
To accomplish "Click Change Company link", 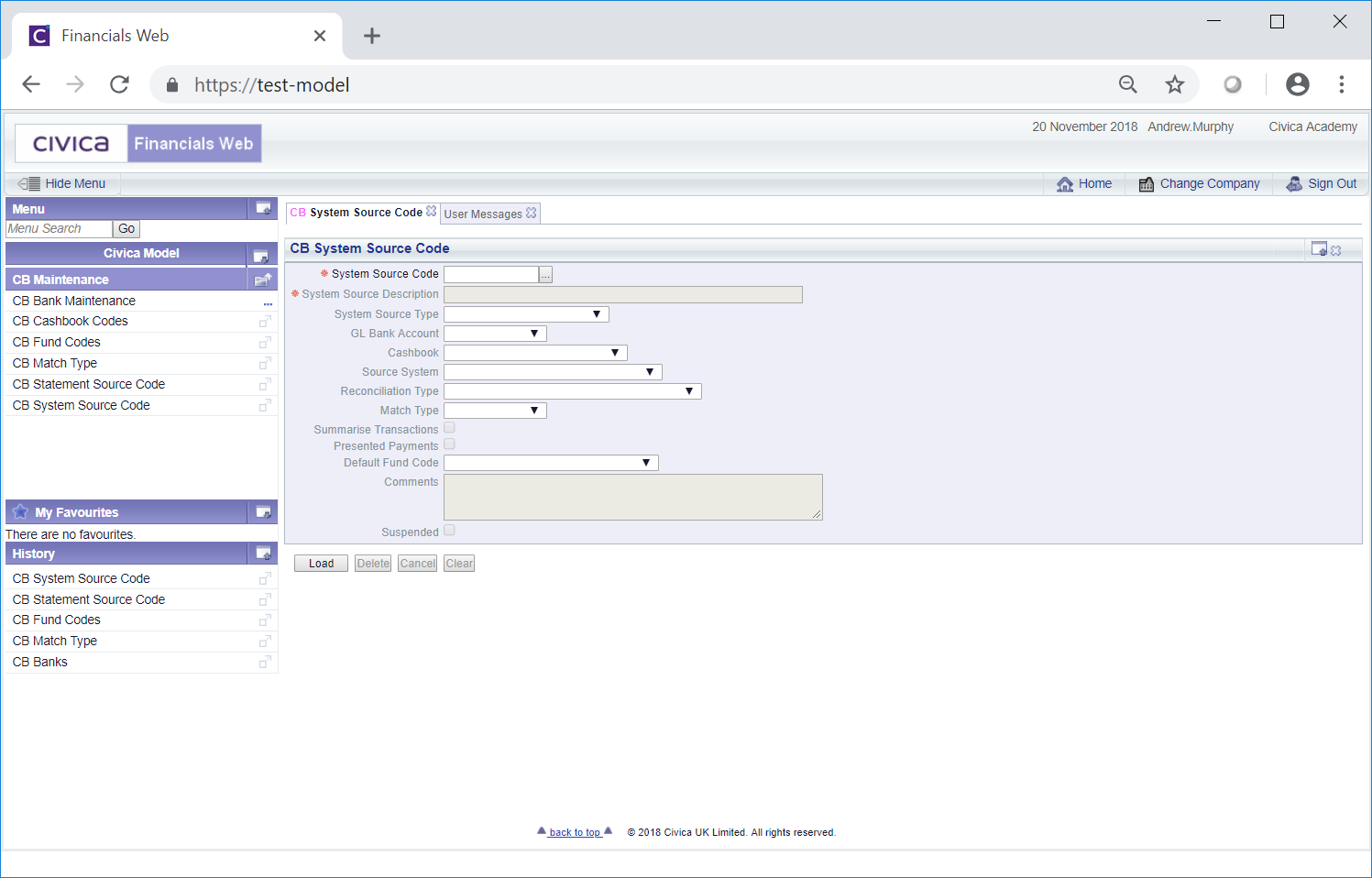I will tap(1199, 183).
